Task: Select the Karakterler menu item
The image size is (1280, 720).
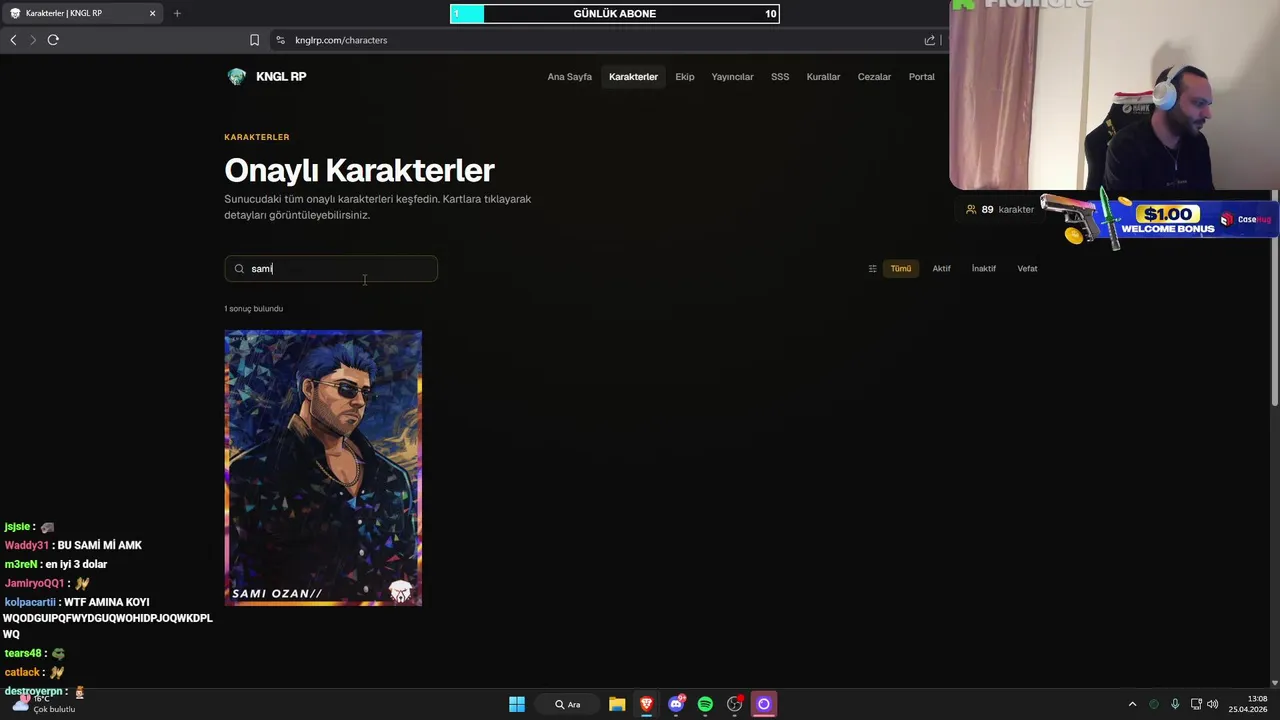Action: point(633,77)
